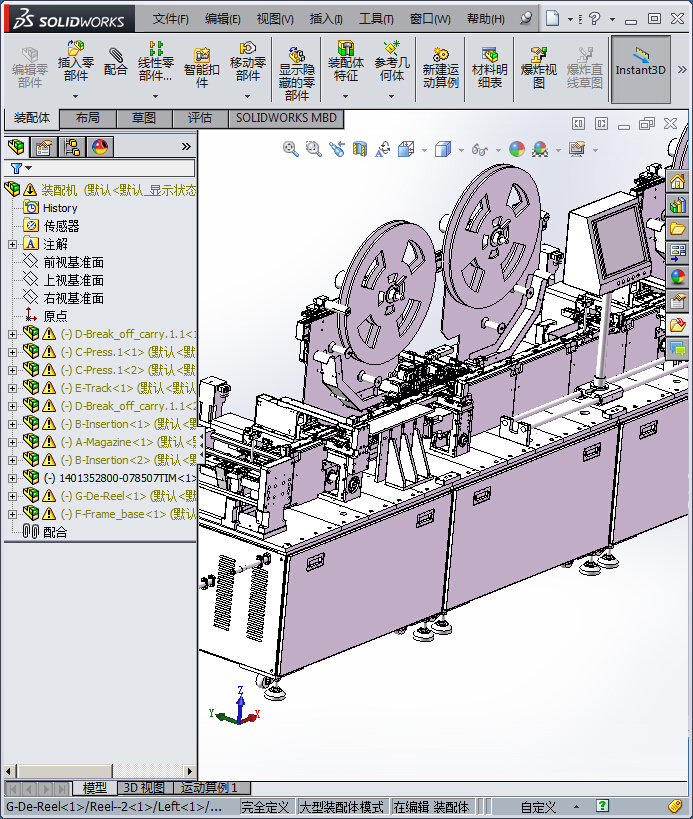Image resolution: width=693 pixels, height=819 pixels.
Task: Open Reference Geometry (参考几何体) tool
Action: [x=392, y=61]
